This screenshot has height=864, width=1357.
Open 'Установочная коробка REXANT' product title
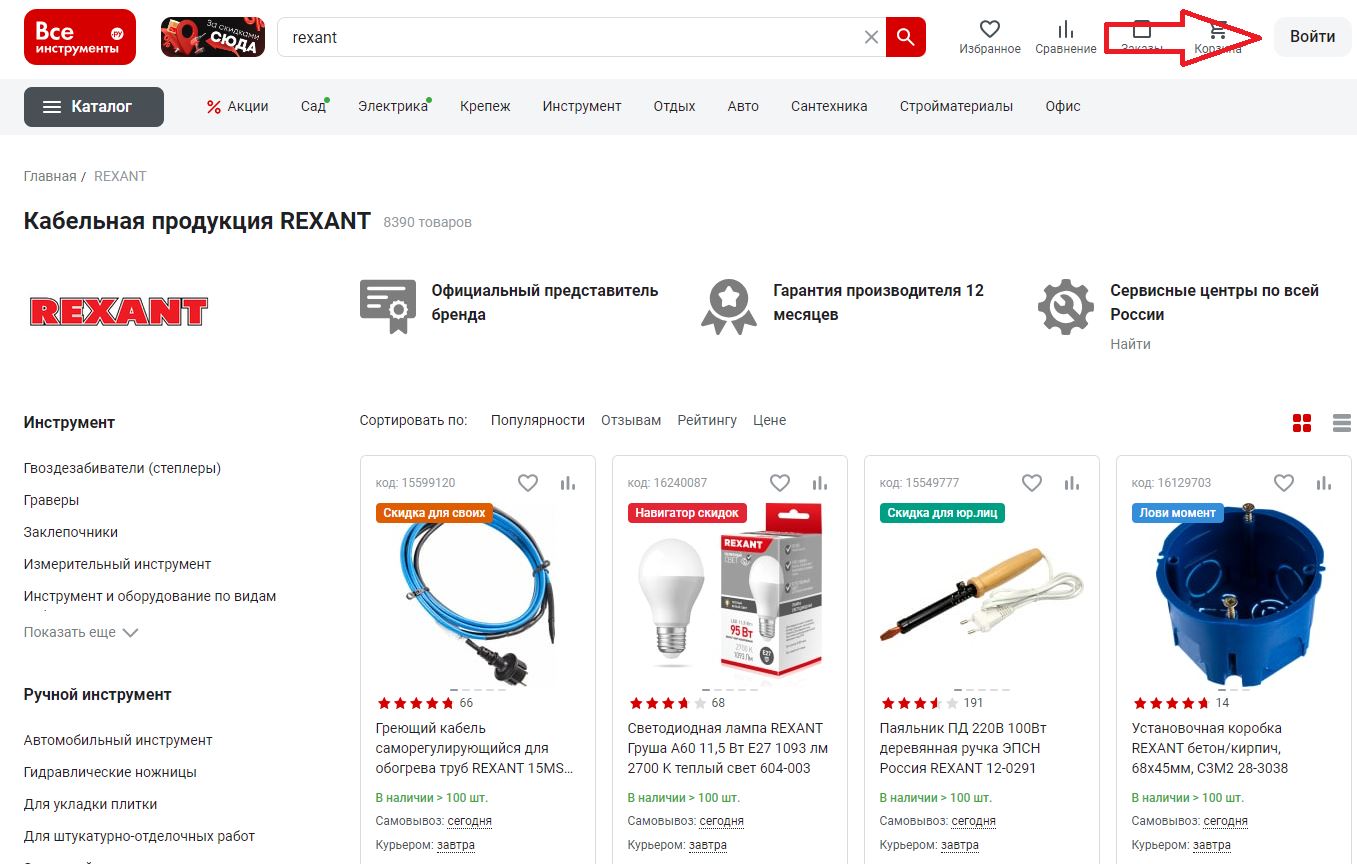tap(1210, 748)
